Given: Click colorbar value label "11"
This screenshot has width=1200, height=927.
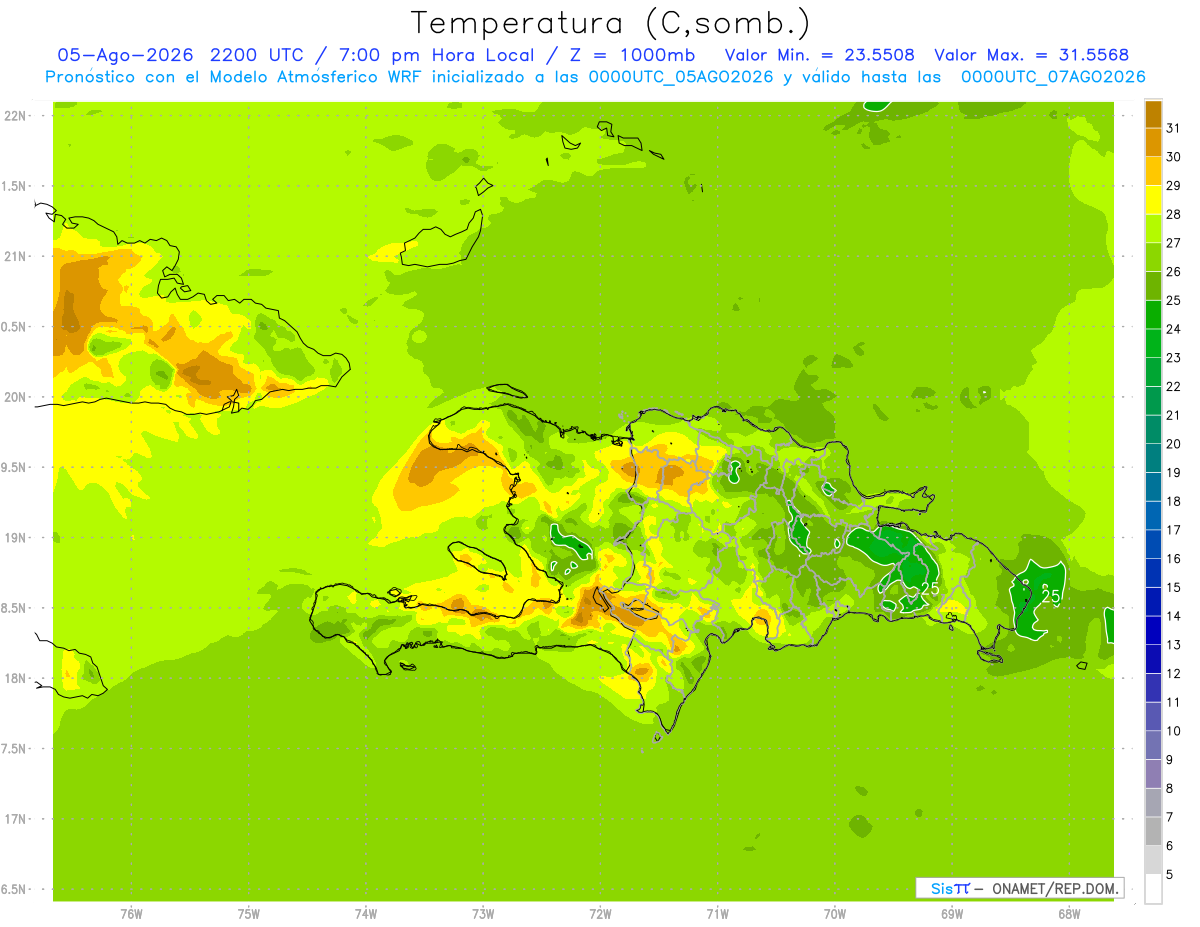Looking at the screenshot, I should [1173, 703].
